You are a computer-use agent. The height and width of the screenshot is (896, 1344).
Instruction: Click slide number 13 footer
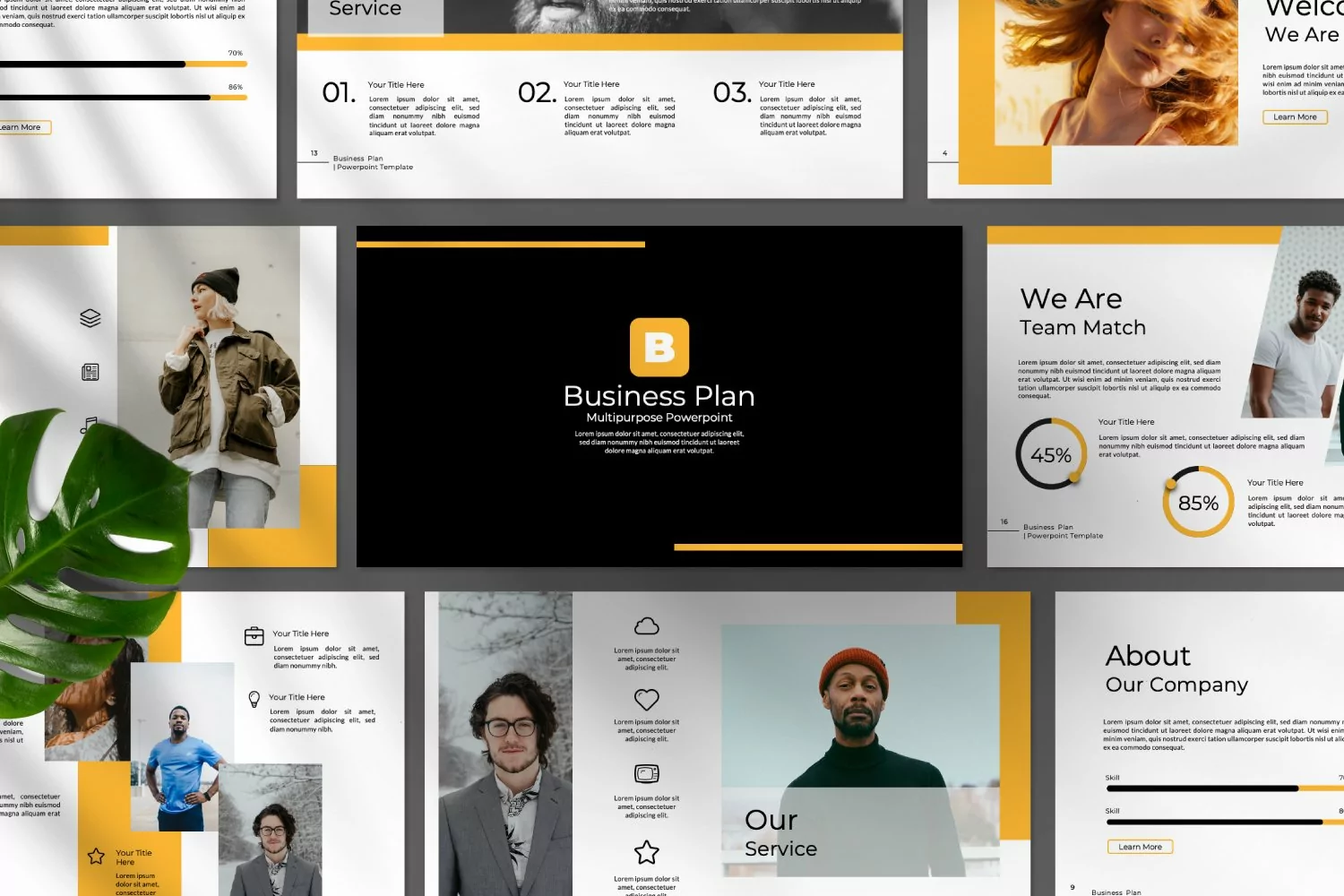pos(314,153)
